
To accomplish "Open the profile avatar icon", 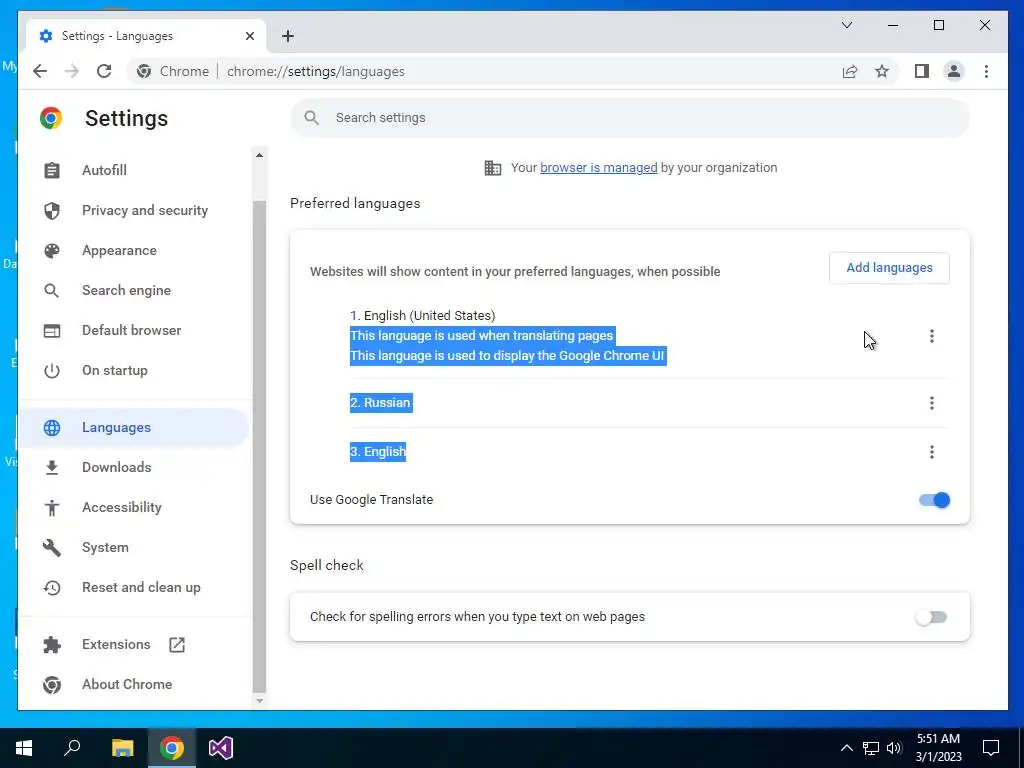I will (954, 71).
